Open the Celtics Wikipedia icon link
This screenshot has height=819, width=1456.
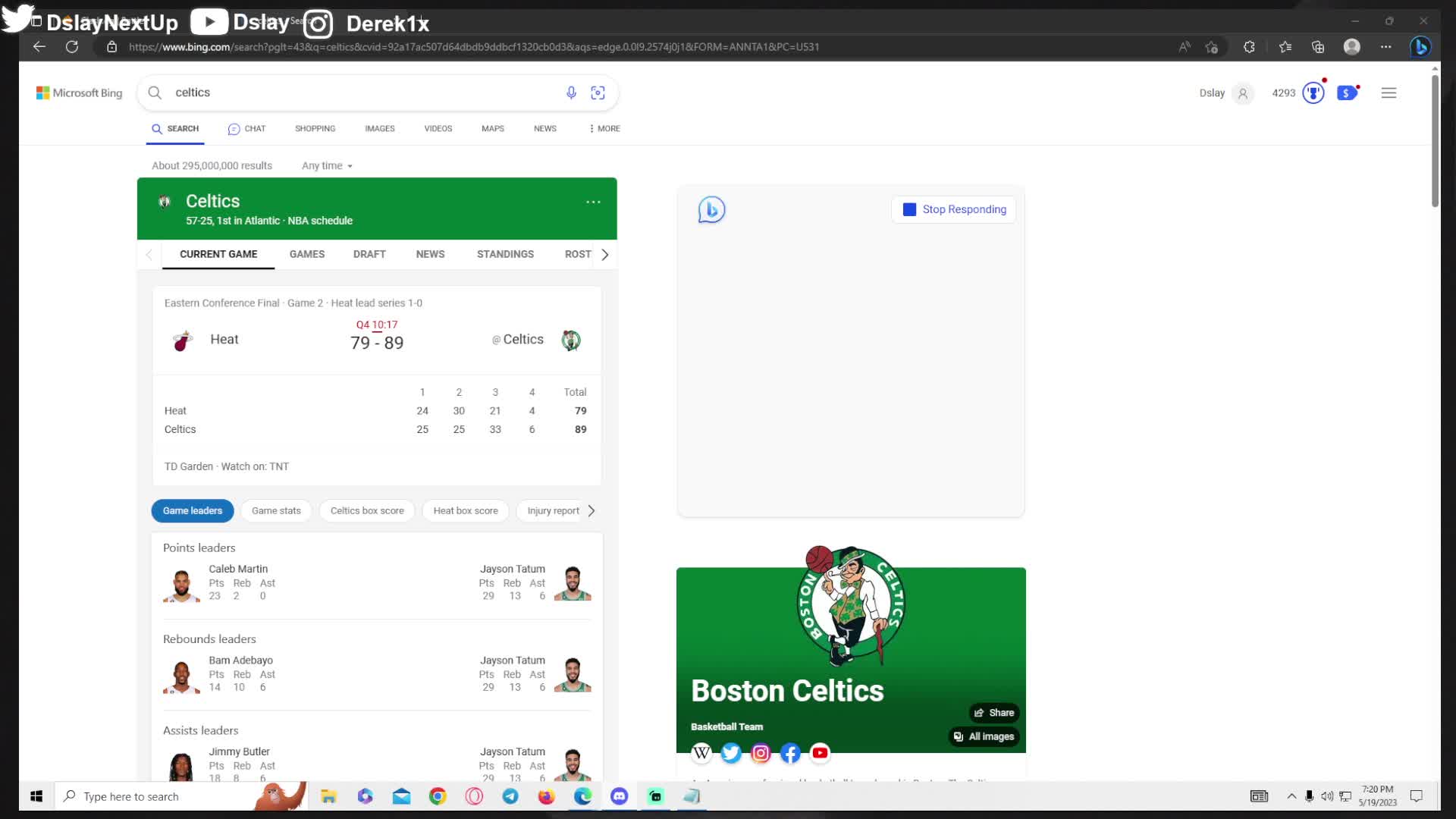(x=701, y=753)
